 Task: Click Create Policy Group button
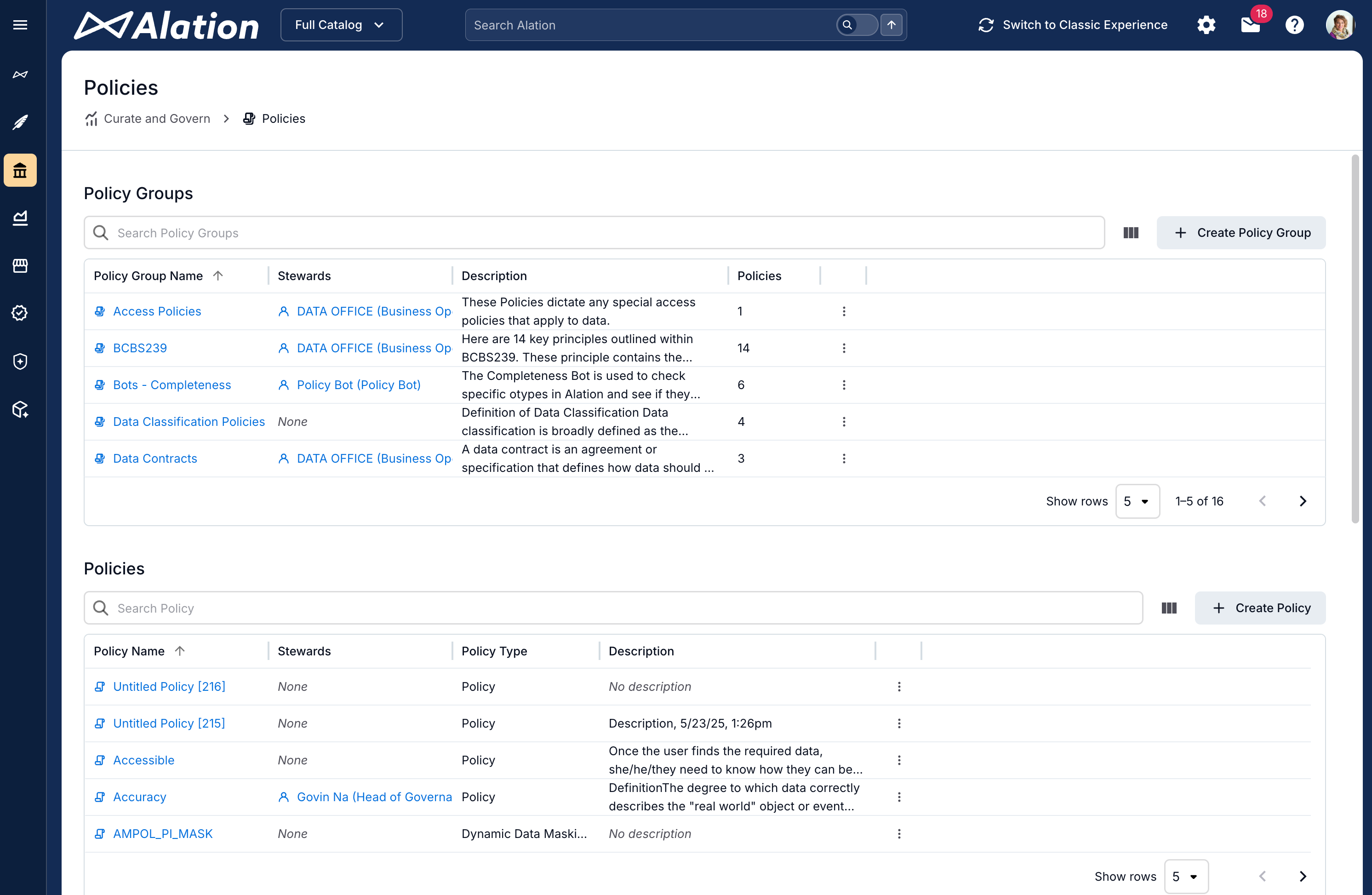1241,233
